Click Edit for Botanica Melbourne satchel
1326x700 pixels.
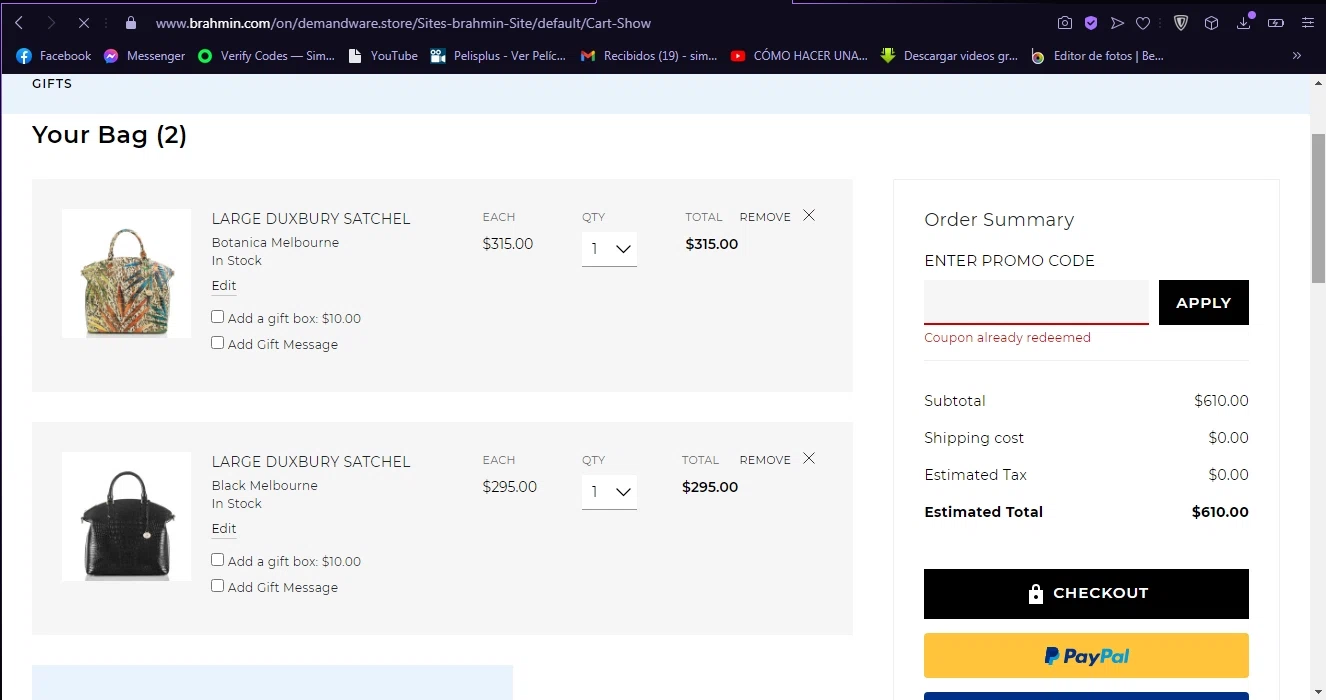point(224,286)
